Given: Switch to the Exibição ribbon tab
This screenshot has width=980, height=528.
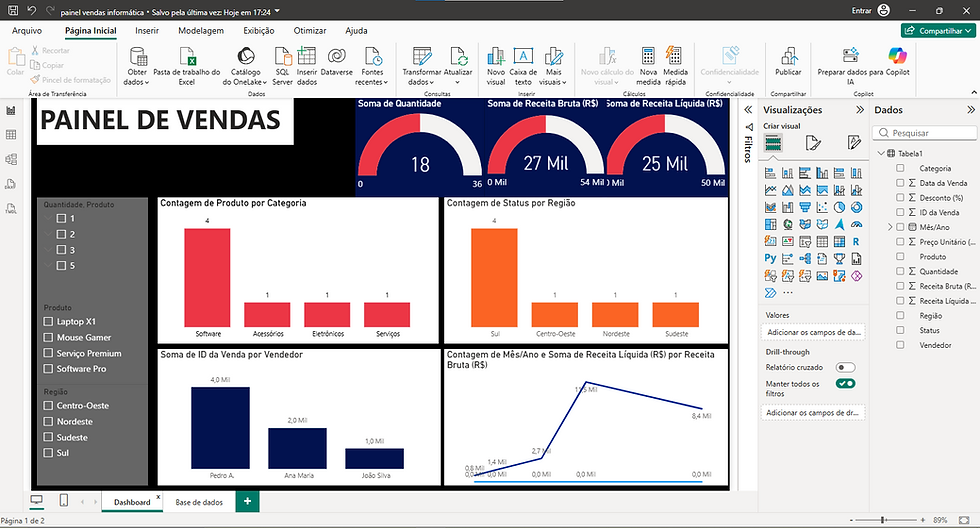Looking at the screenshot, I should point(259,31).
